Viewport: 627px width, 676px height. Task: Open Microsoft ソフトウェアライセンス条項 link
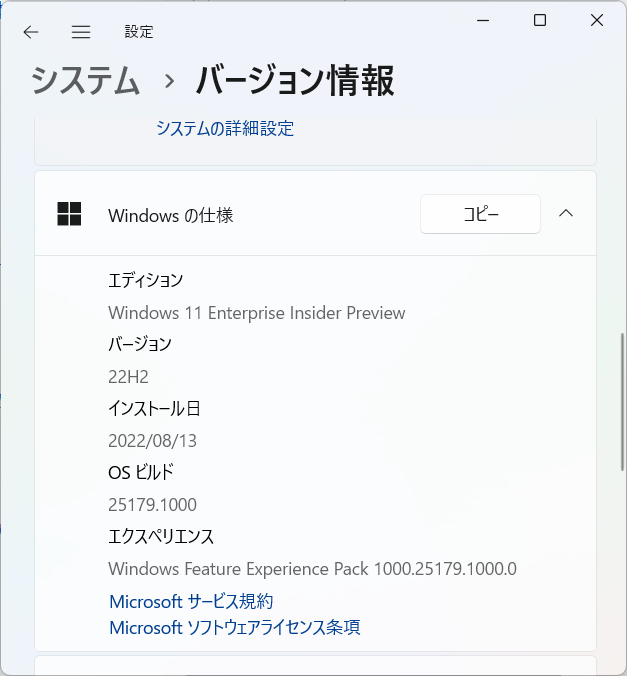coord(235,628)
